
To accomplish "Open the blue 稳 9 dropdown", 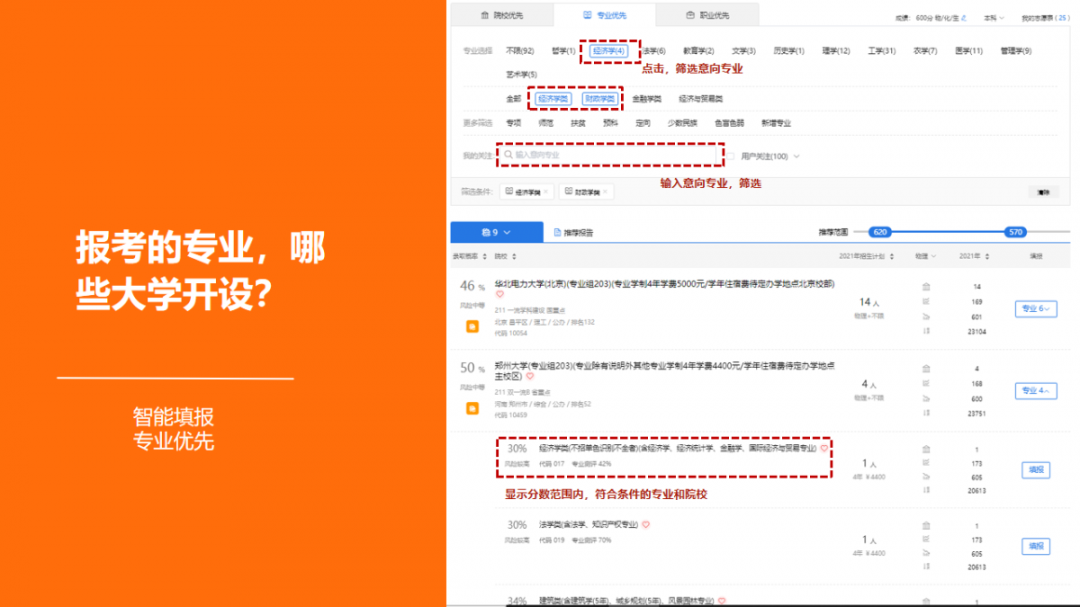I will (497, 232).
